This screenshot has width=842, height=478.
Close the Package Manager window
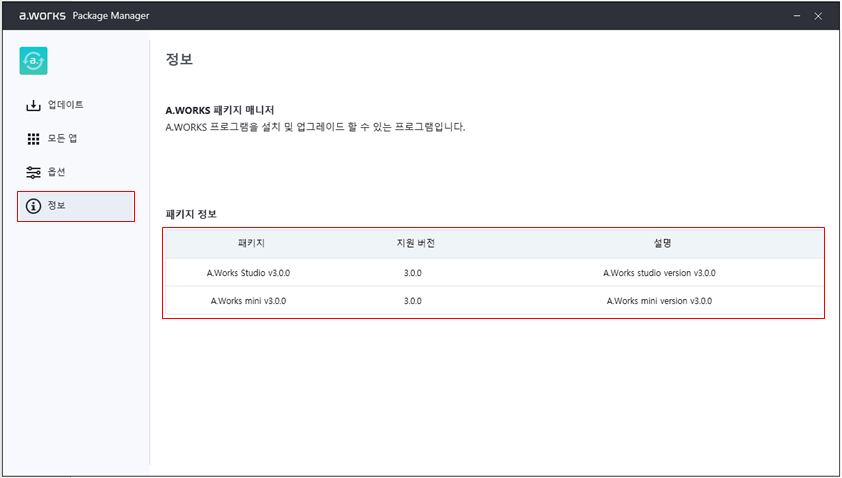tap(819, 16)
